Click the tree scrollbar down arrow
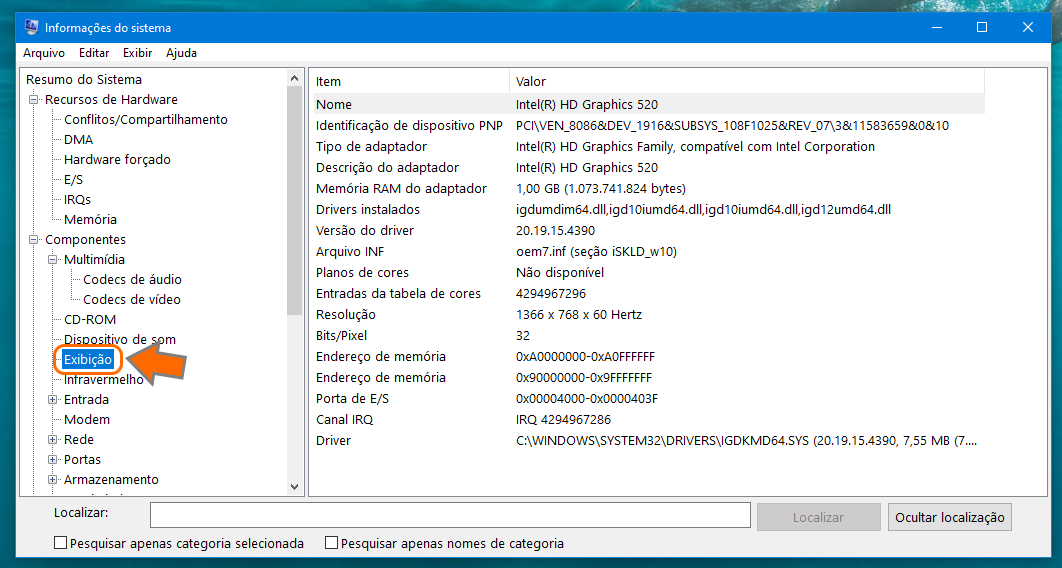Image resolution: width=1062 pixels, height=568 pixels. [x=294, y=486]
